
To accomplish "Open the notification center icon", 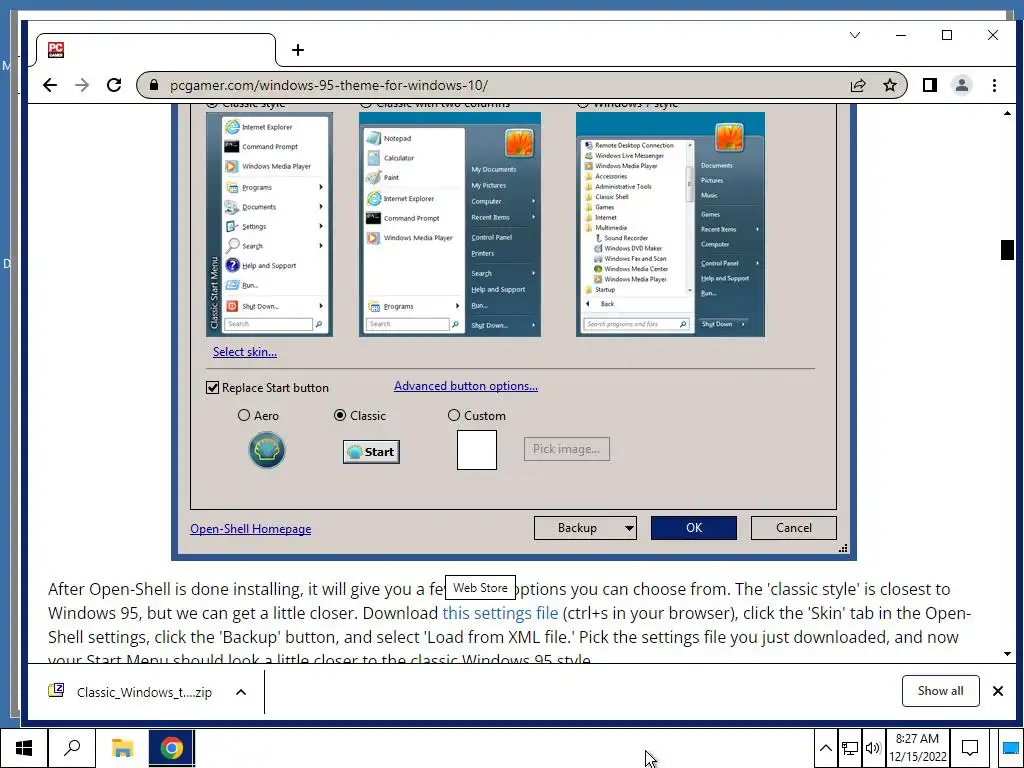I will 970,748.
